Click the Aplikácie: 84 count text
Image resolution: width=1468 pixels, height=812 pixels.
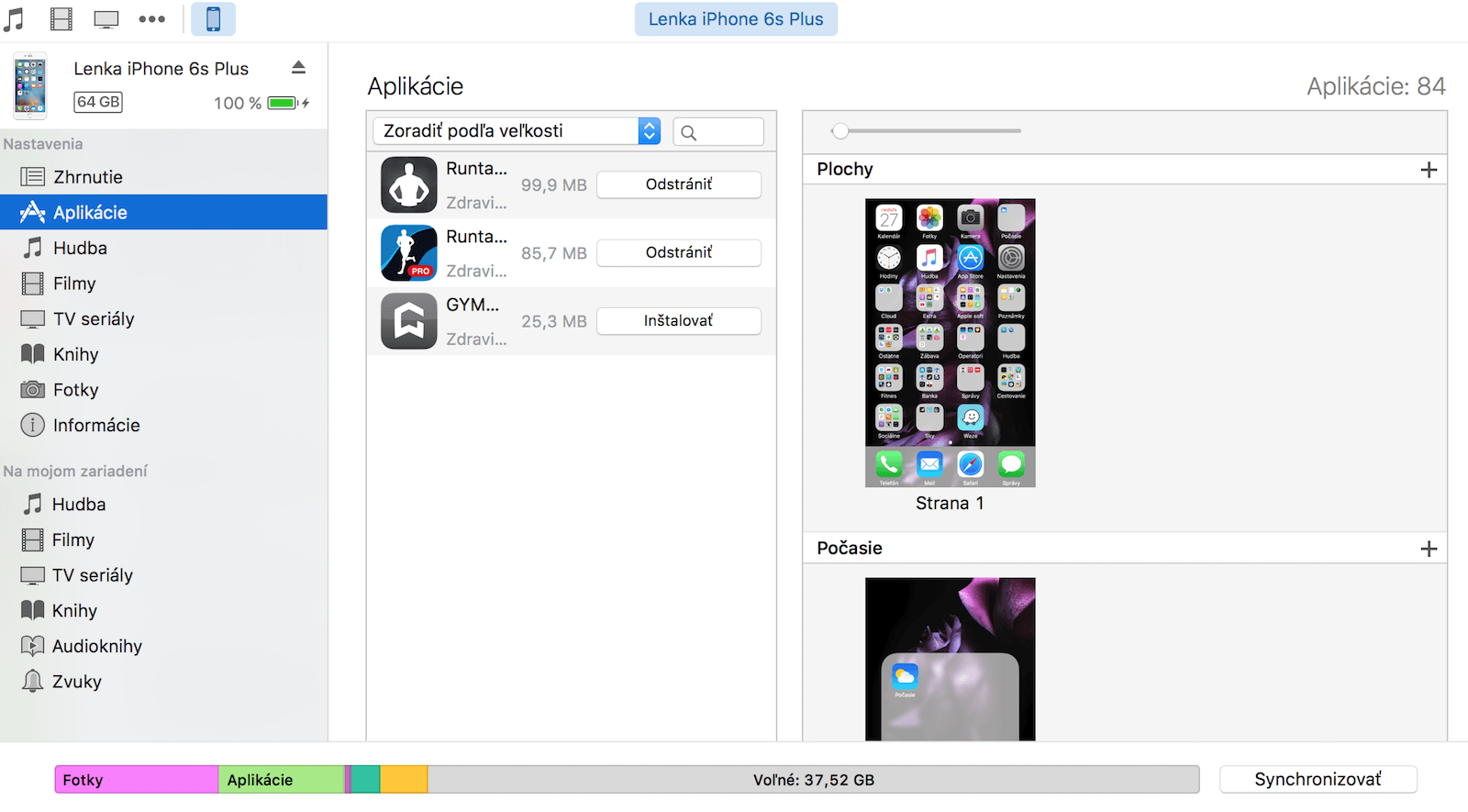tap(1376, 86)
